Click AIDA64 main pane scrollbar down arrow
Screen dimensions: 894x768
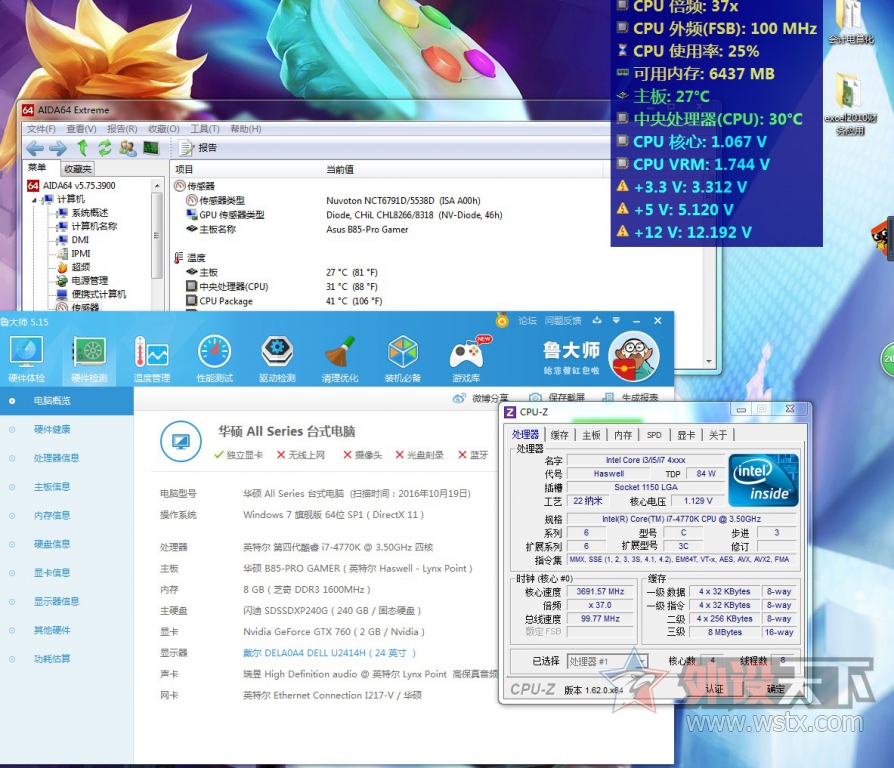709,361
